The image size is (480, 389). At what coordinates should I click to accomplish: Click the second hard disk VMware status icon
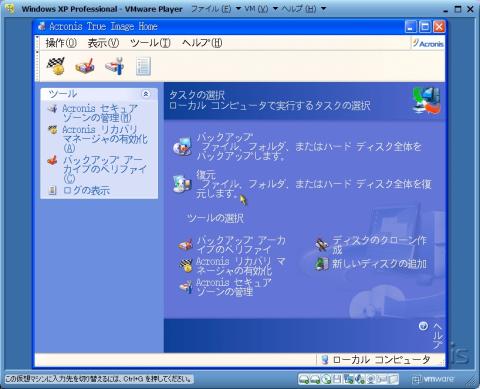click(315, 379)
